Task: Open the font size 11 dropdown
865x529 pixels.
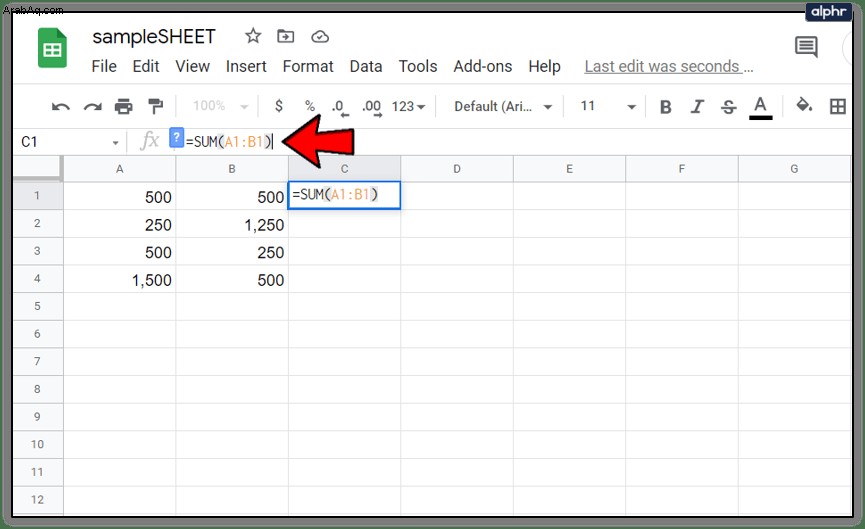Action: (x=608, y=106)
